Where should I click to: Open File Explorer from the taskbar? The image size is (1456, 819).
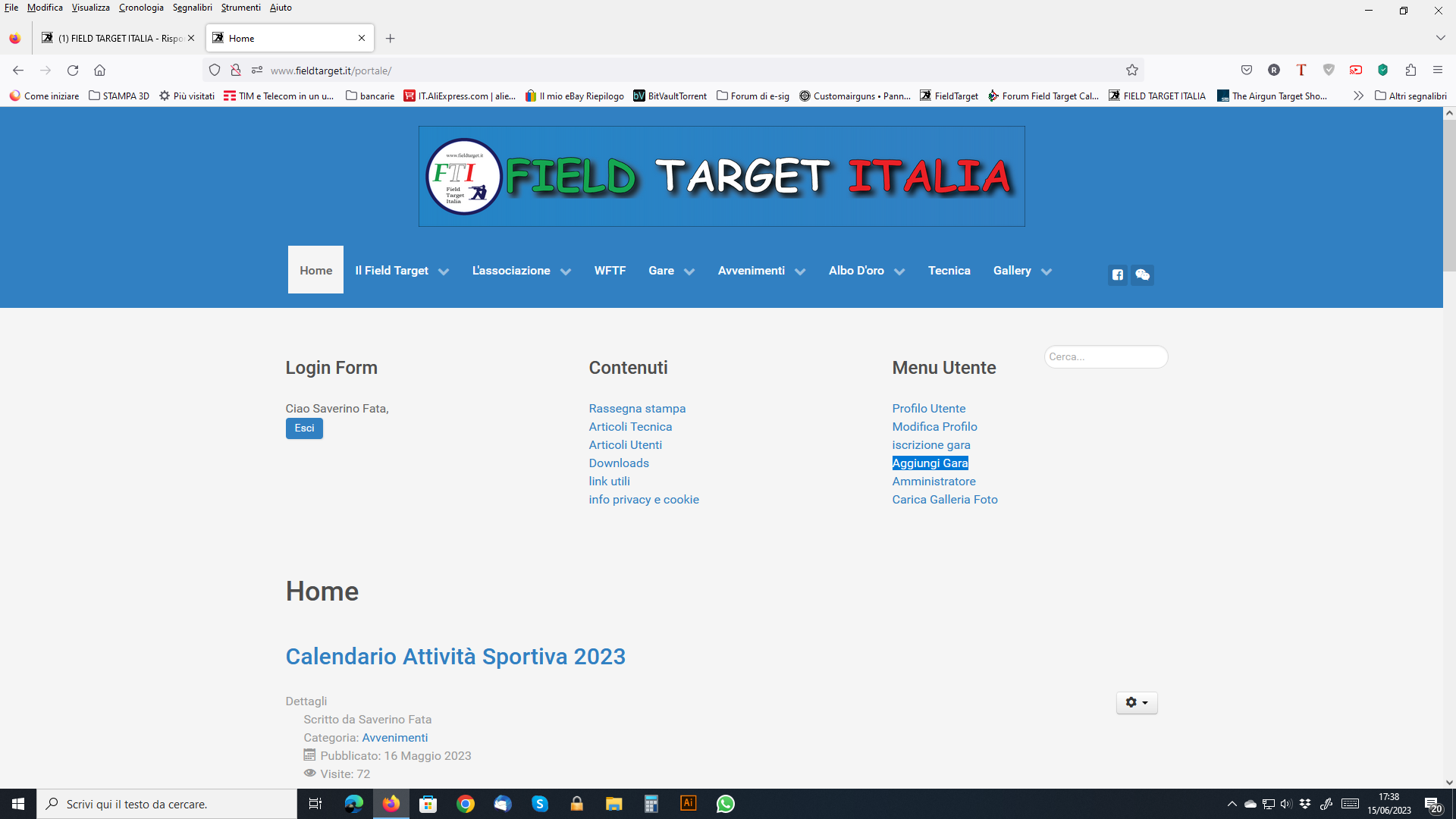[x=613, y=804]
